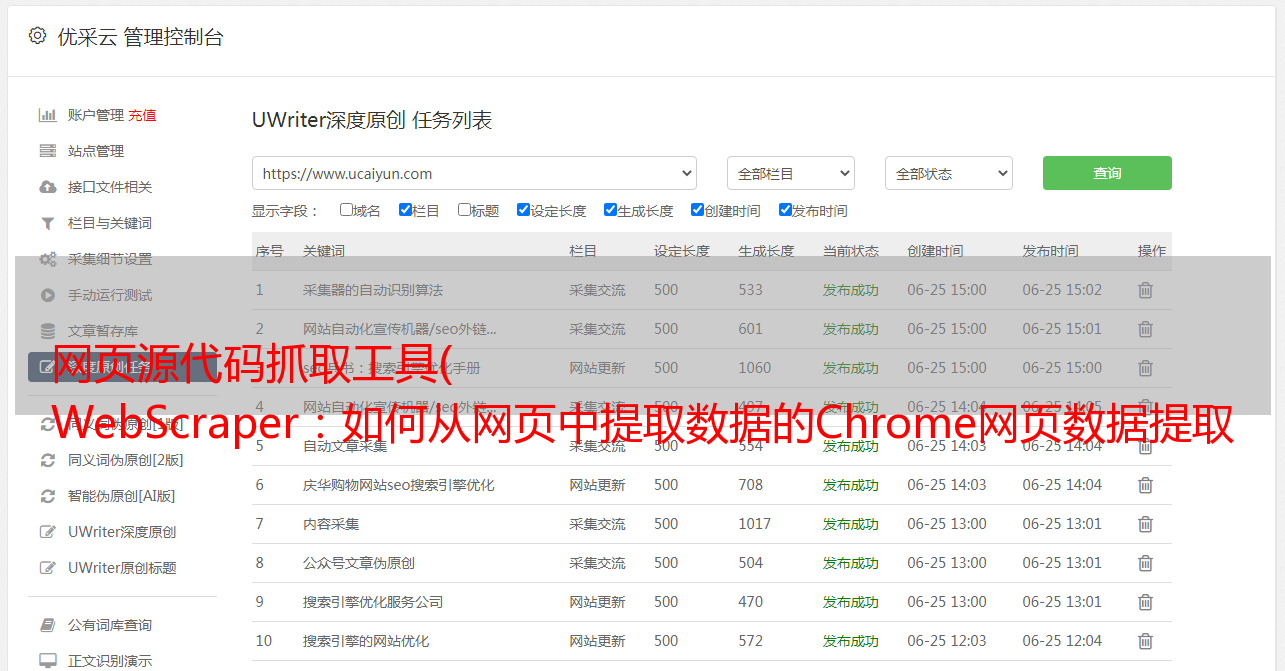Image resolution: width=1285 pixels, height=671 pixels.
Task: Click the UWriter深度原创 任务列表 heading
Action: 372,120
